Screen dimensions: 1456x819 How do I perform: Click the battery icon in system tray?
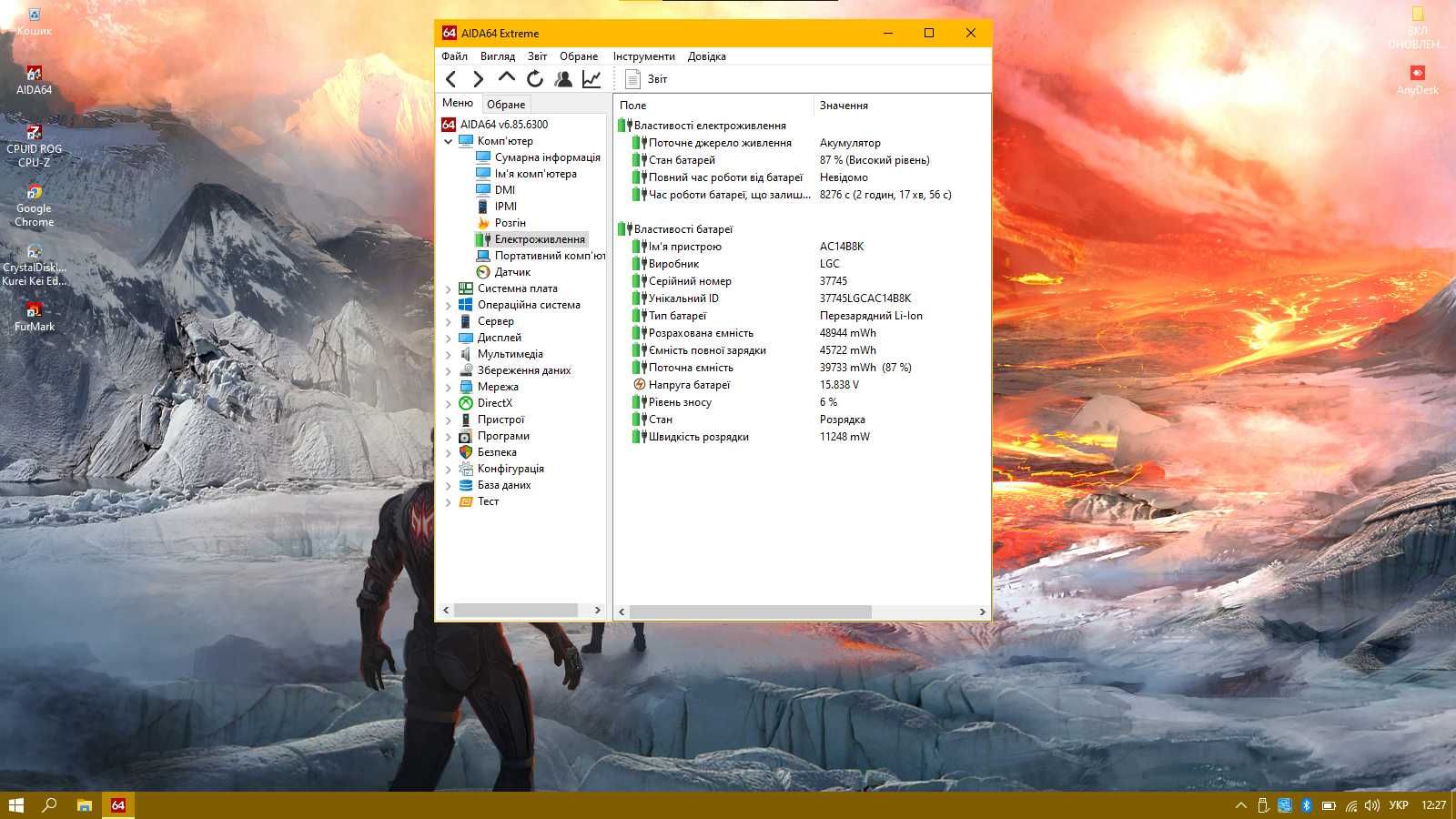[1329, 805]
